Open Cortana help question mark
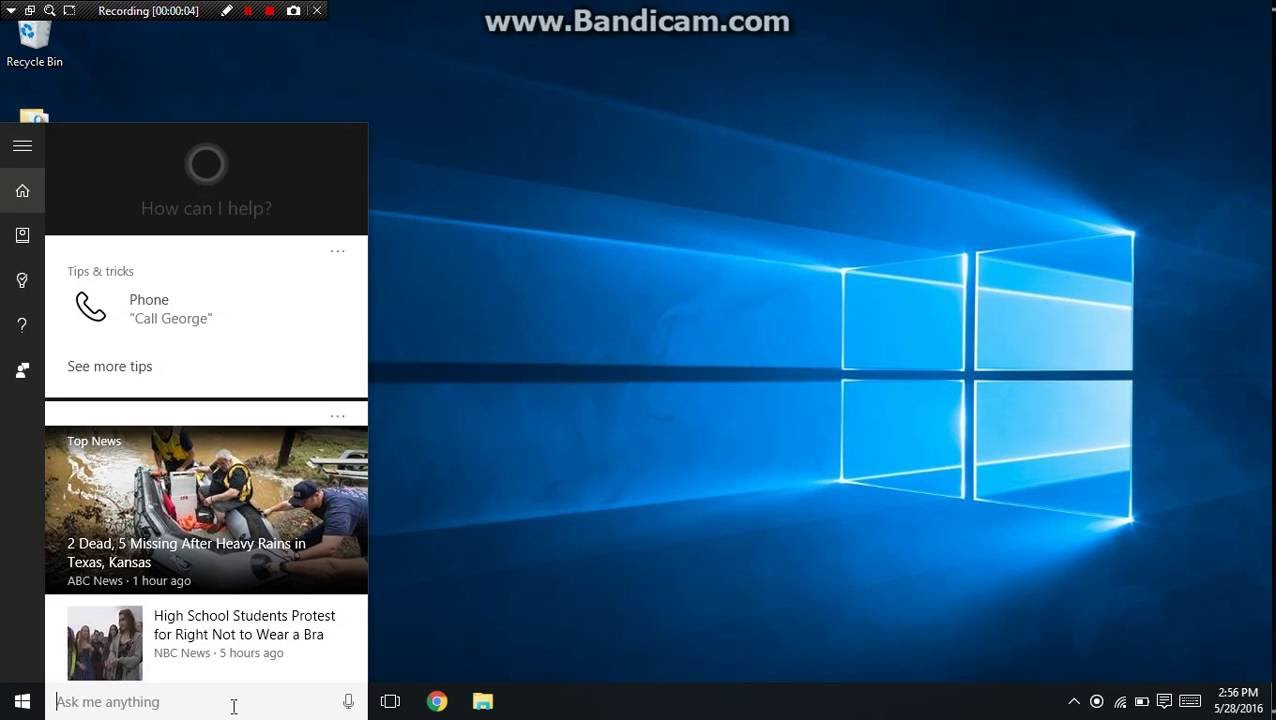1276x720 pixels. pos(22,325)
